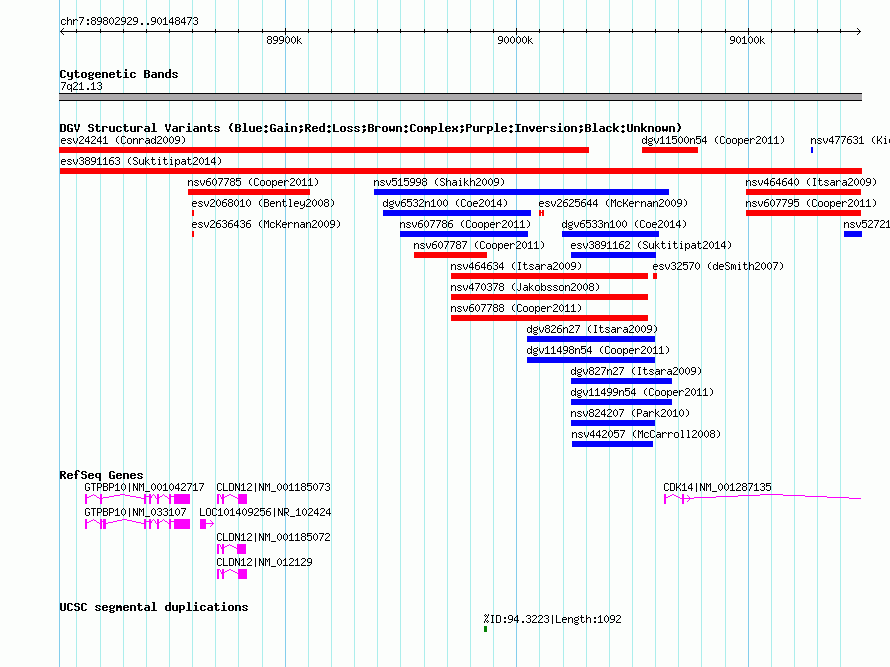Select the blue dgv6532n100 gain bar

pyautogui.click(x=457, y=213)
